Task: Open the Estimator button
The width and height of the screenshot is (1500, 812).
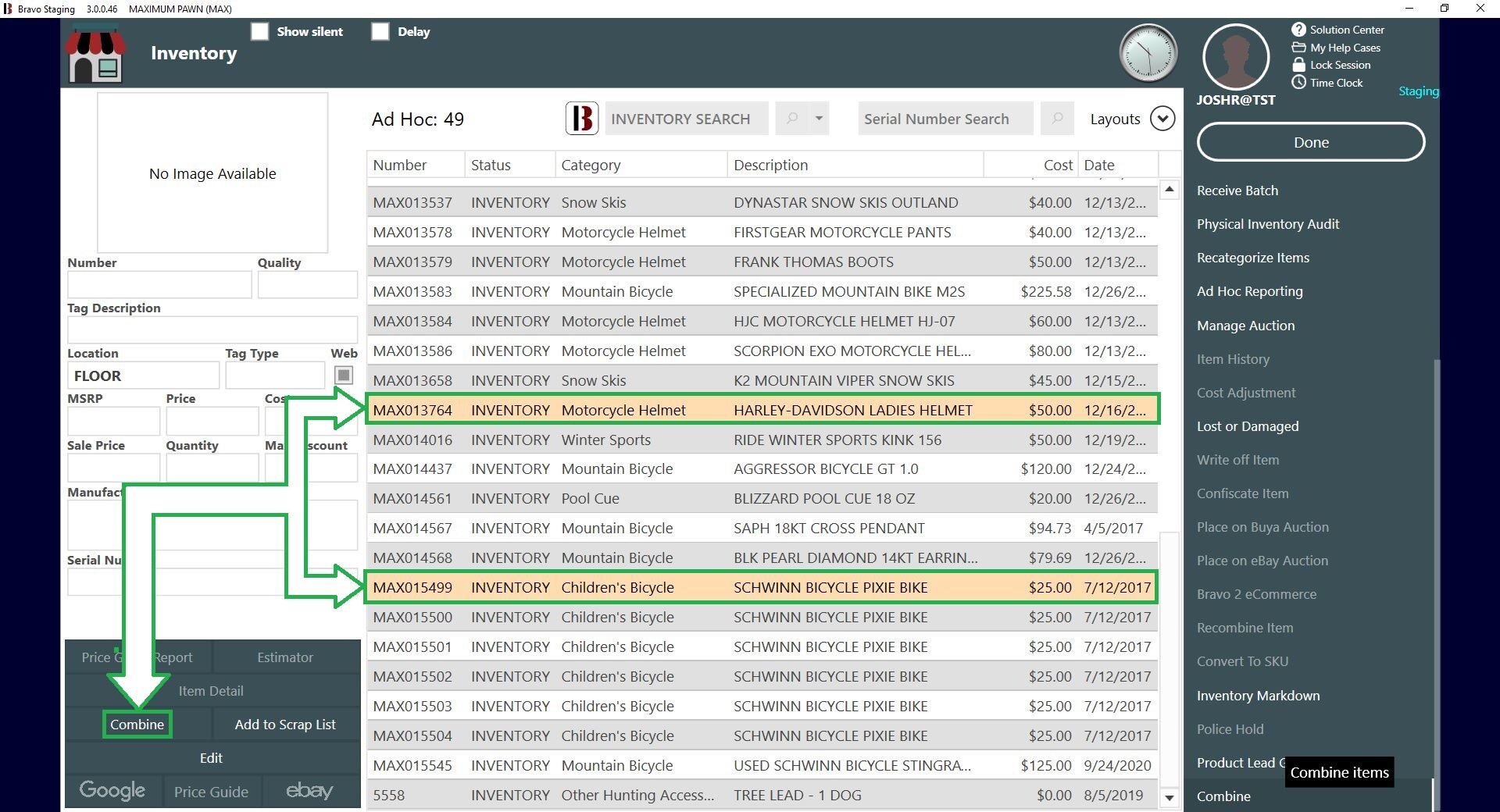Action: click(x=285, y=657)
